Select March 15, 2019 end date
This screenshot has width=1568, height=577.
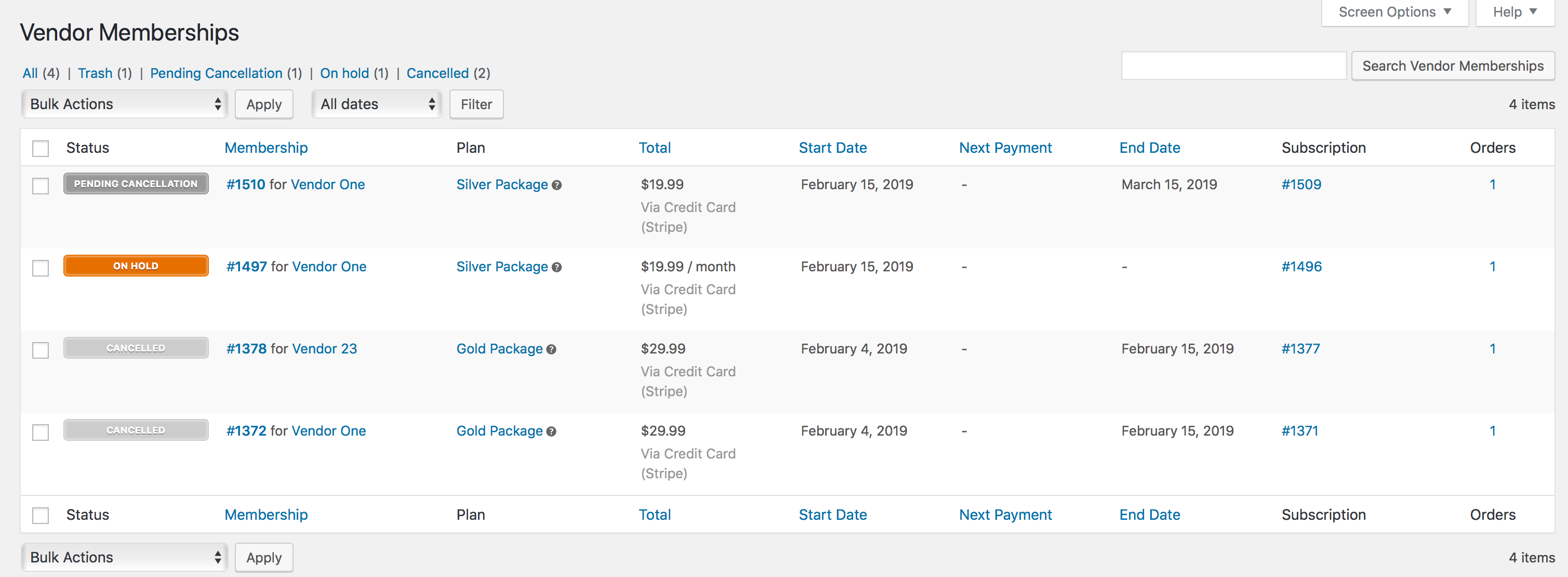coord(1170,185)
